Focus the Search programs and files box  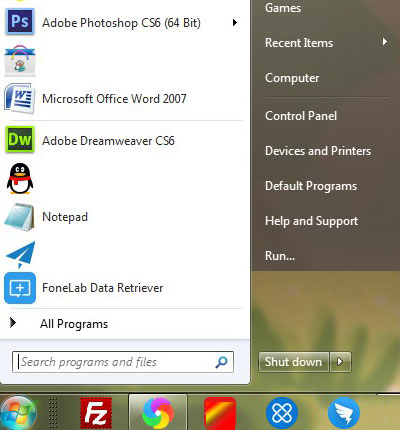click(x=123, y=362)
